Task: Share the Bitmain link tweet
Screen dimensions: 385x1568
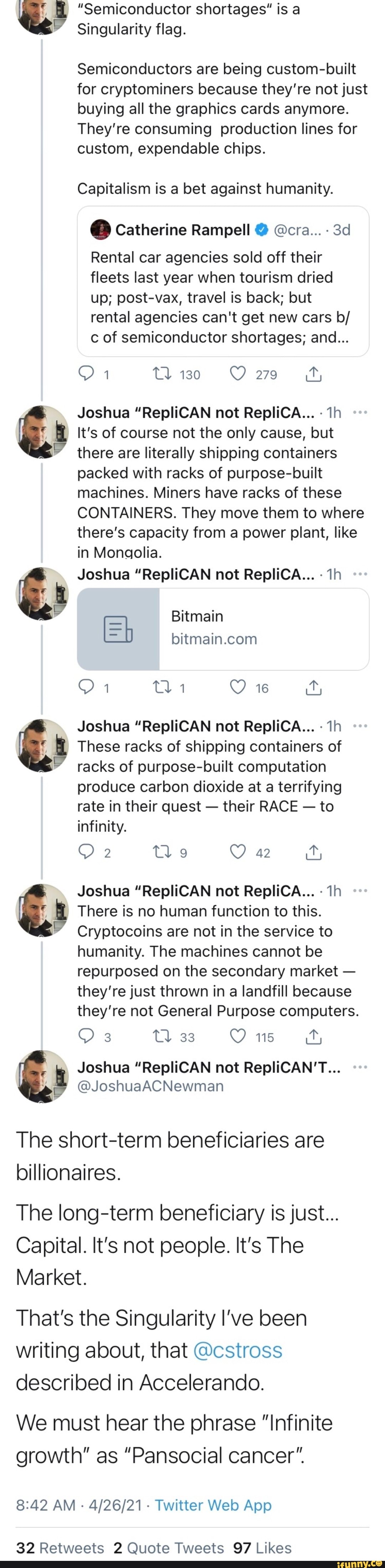Action: [x=313, y=688]
